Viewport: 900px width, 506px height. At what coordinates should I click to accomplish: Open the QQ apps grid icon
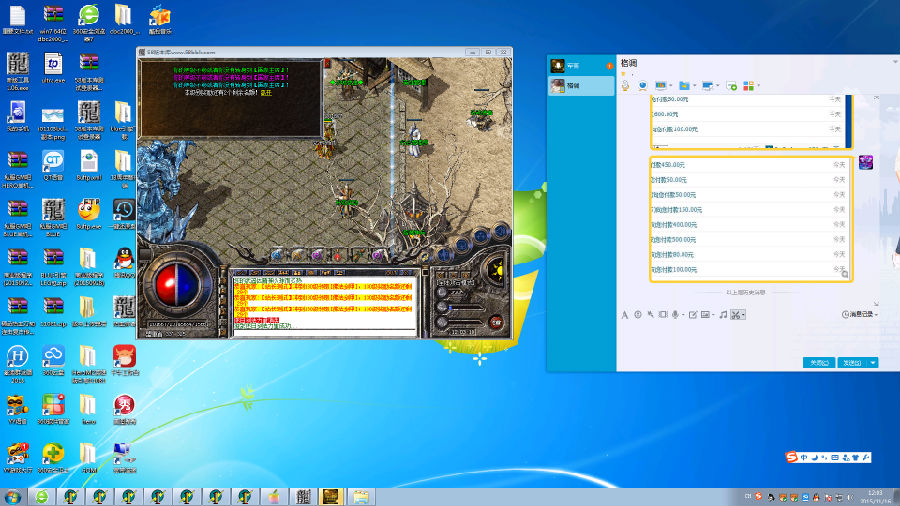click(748, 85)
